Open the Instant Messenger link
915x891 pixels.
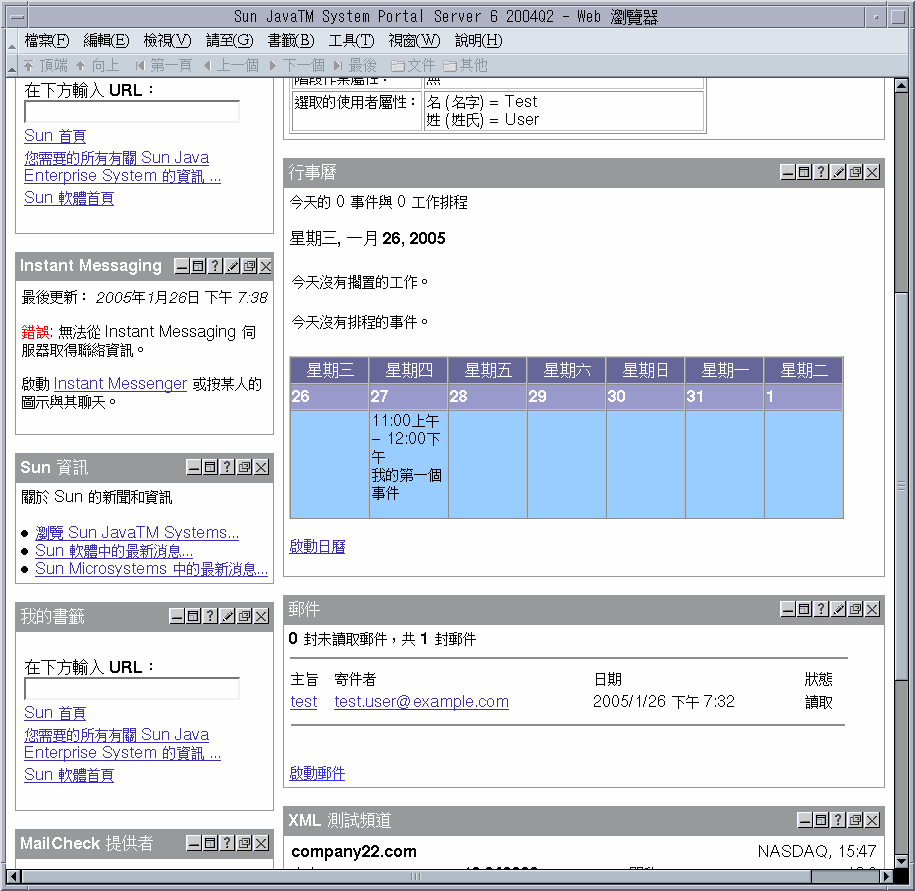coord(120,383)
